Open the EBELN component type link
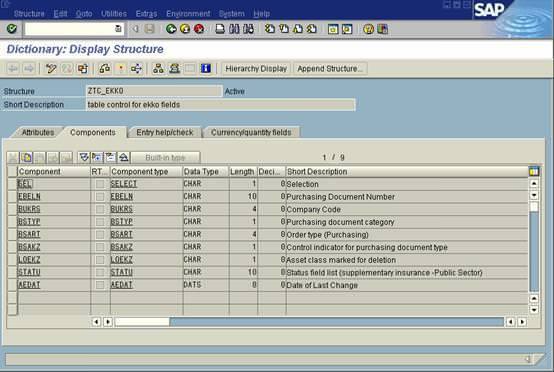The width and height of the screenshot is (554, 372). pyautogui.click(x=122, y=196)
